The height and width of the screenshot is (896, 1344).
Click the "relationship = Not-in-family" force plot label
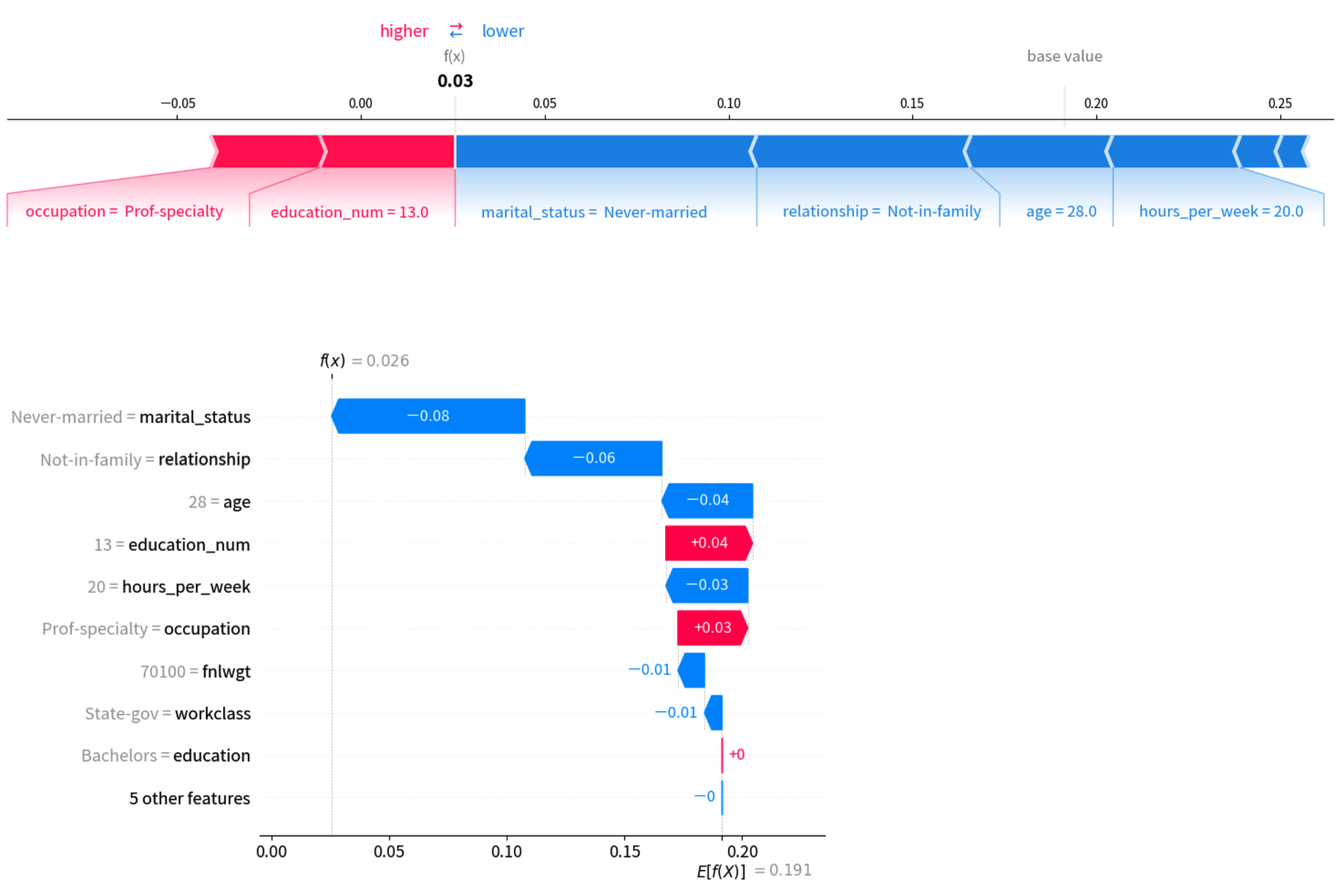point(881,211)
